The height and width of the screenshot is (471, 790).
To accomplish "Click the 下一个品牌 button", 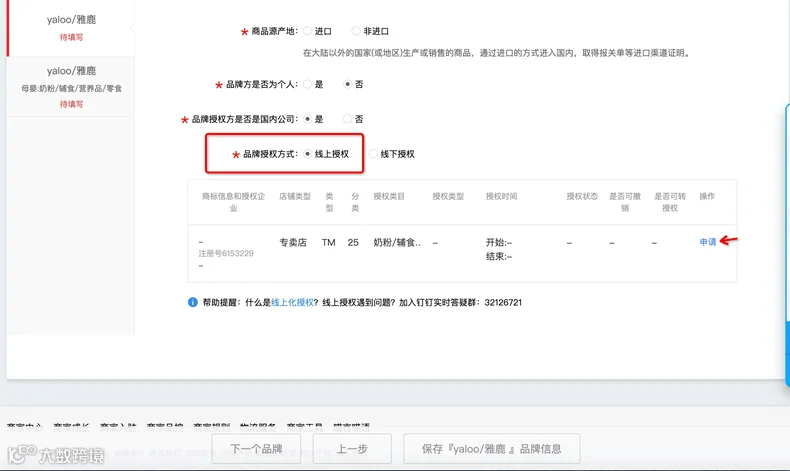I will (x=256, y=448).
